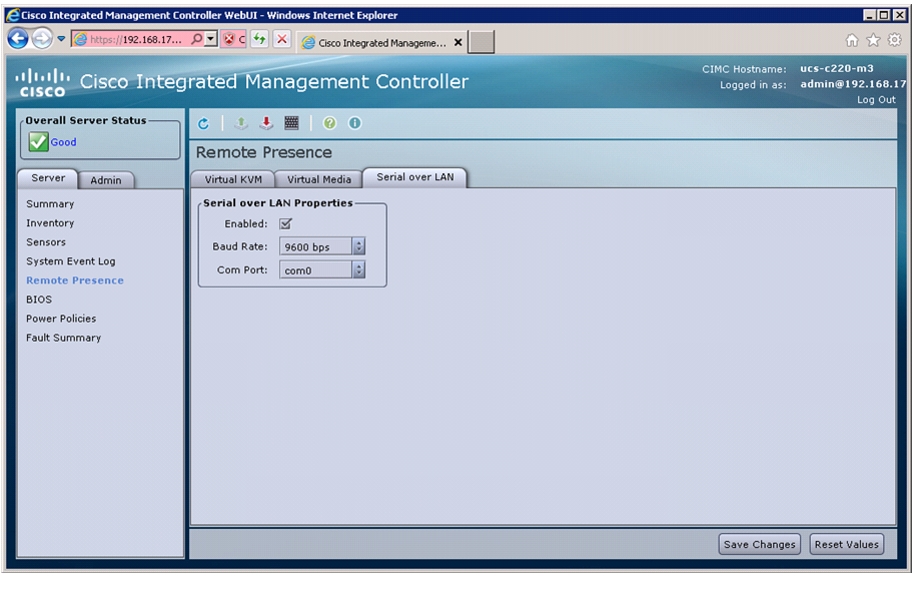Launch KVM console from keyboard icon
This screenshot has height=608, width=912.
click(x=291, y=123)
